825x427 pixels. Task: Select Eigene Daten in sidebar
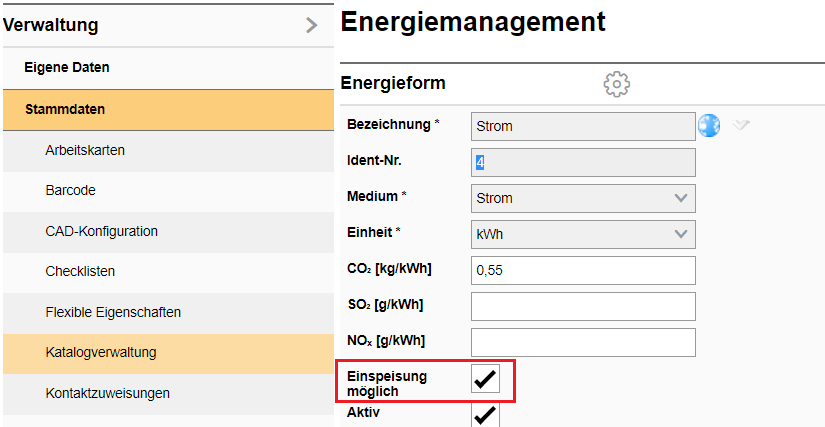click(168, 68)
